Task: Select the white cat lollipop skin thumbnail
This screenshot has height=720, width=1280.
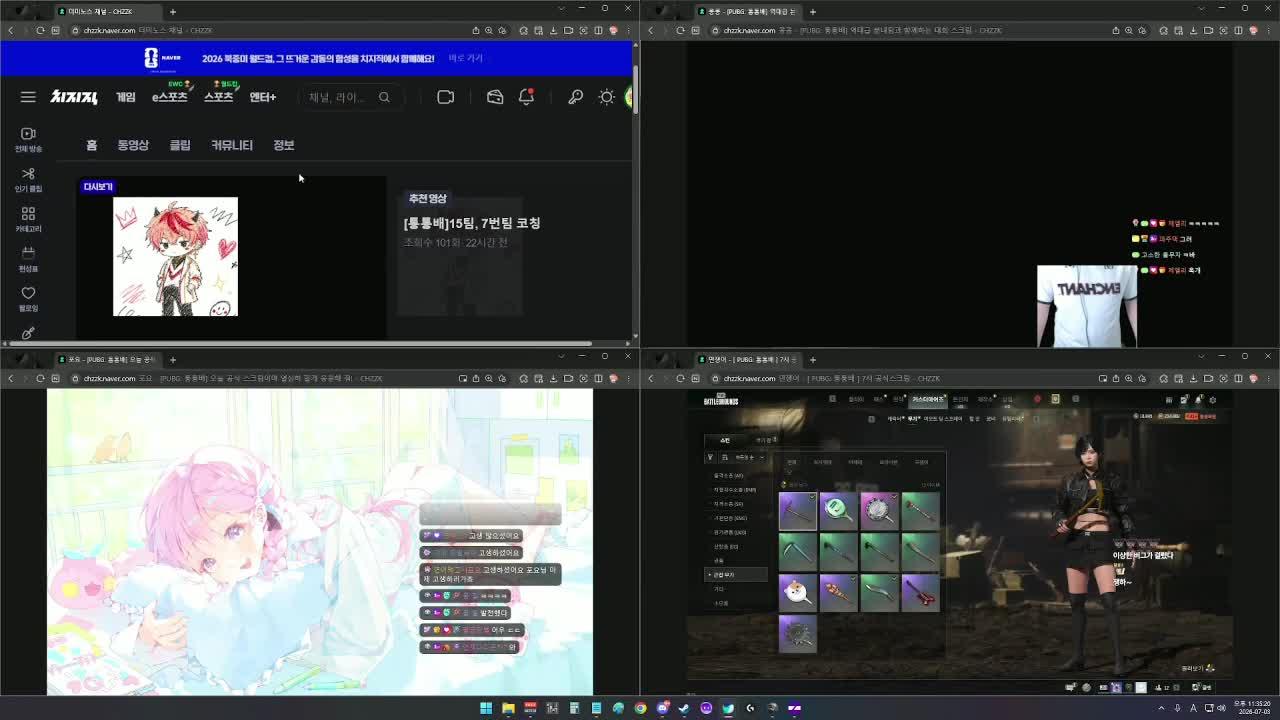Action: point(797,593)
